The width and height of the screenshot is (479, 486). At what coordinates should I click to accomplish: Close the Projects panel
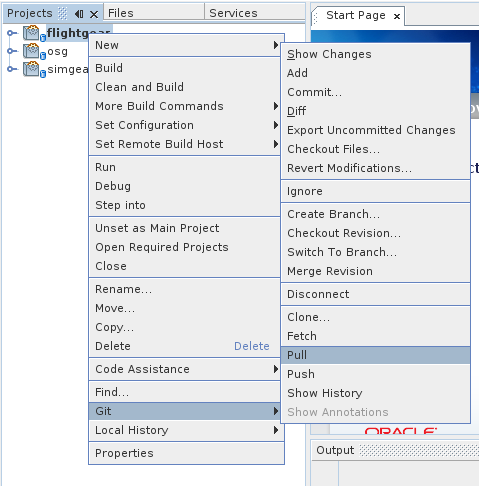tap(94, 14)
